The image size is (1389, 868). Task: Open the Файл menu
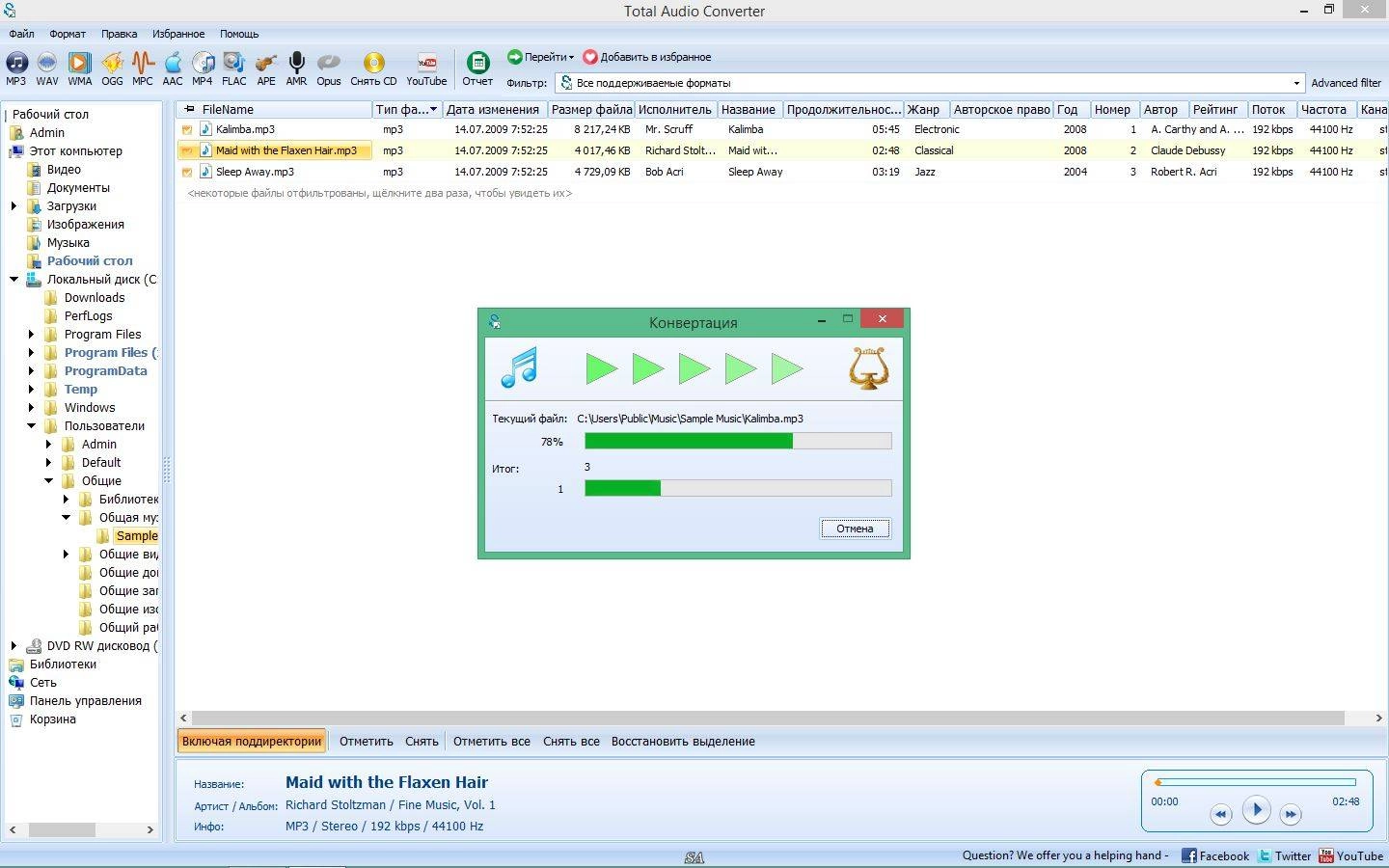pos(21,34)
